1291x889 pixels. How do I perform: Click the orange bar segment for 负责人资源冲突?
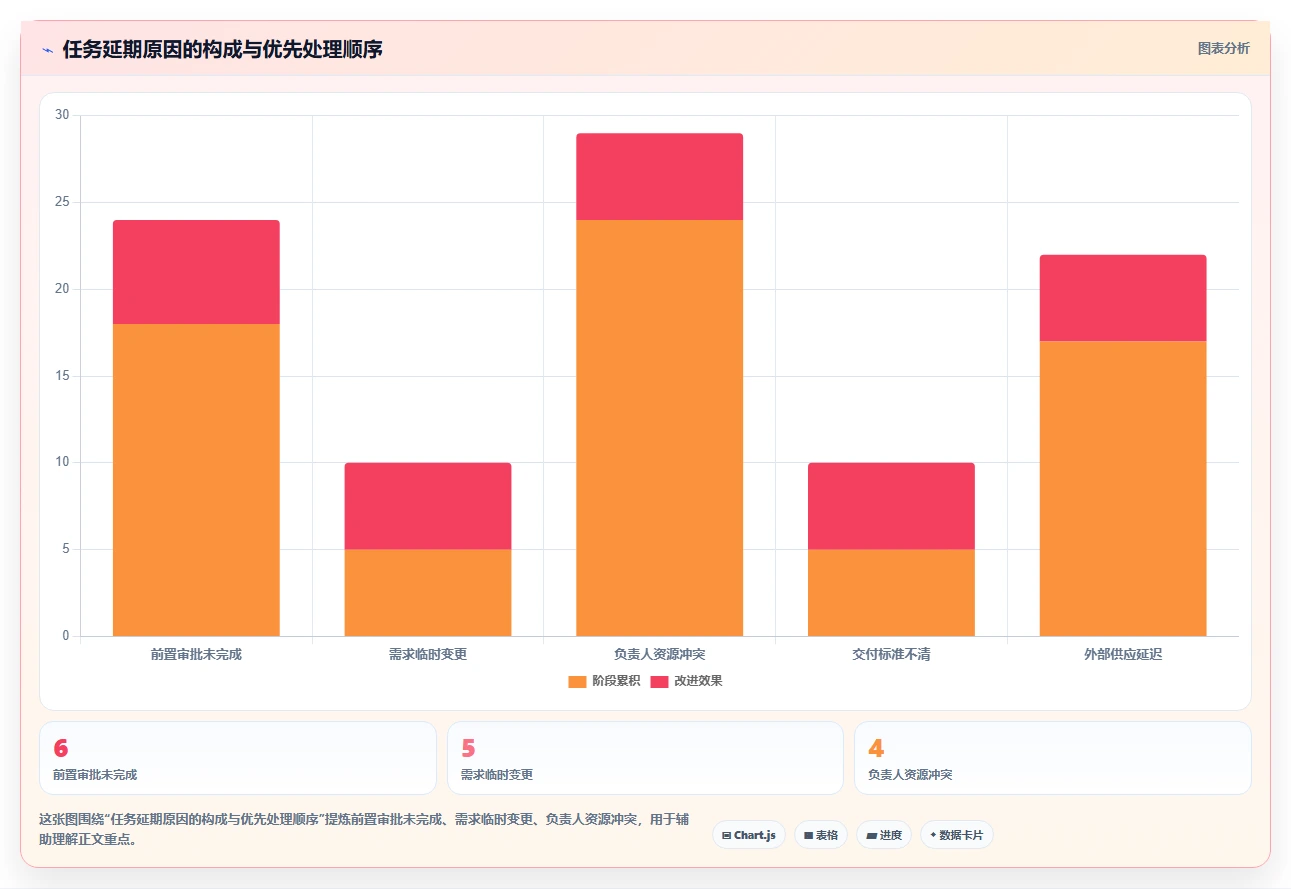660,428
